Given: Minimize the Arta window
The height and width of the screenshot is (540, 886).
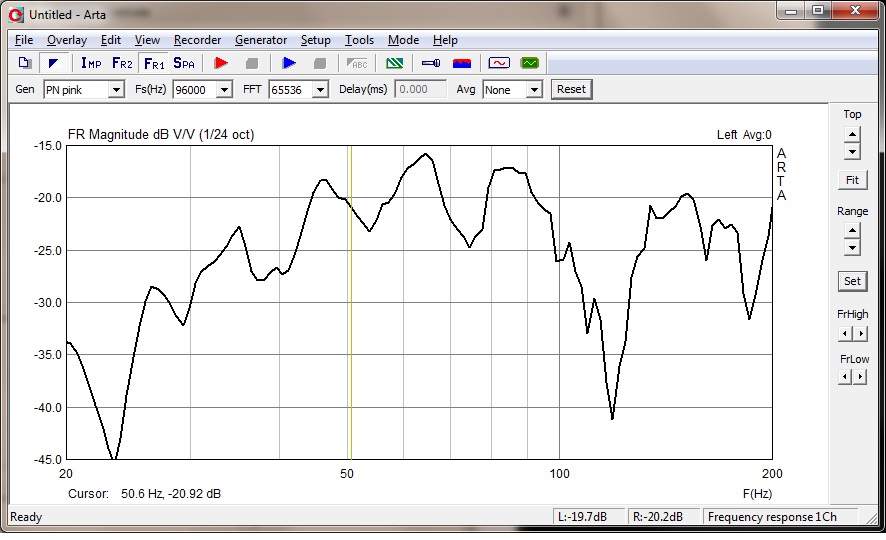Looking at the screenshot, I should 791,11.
